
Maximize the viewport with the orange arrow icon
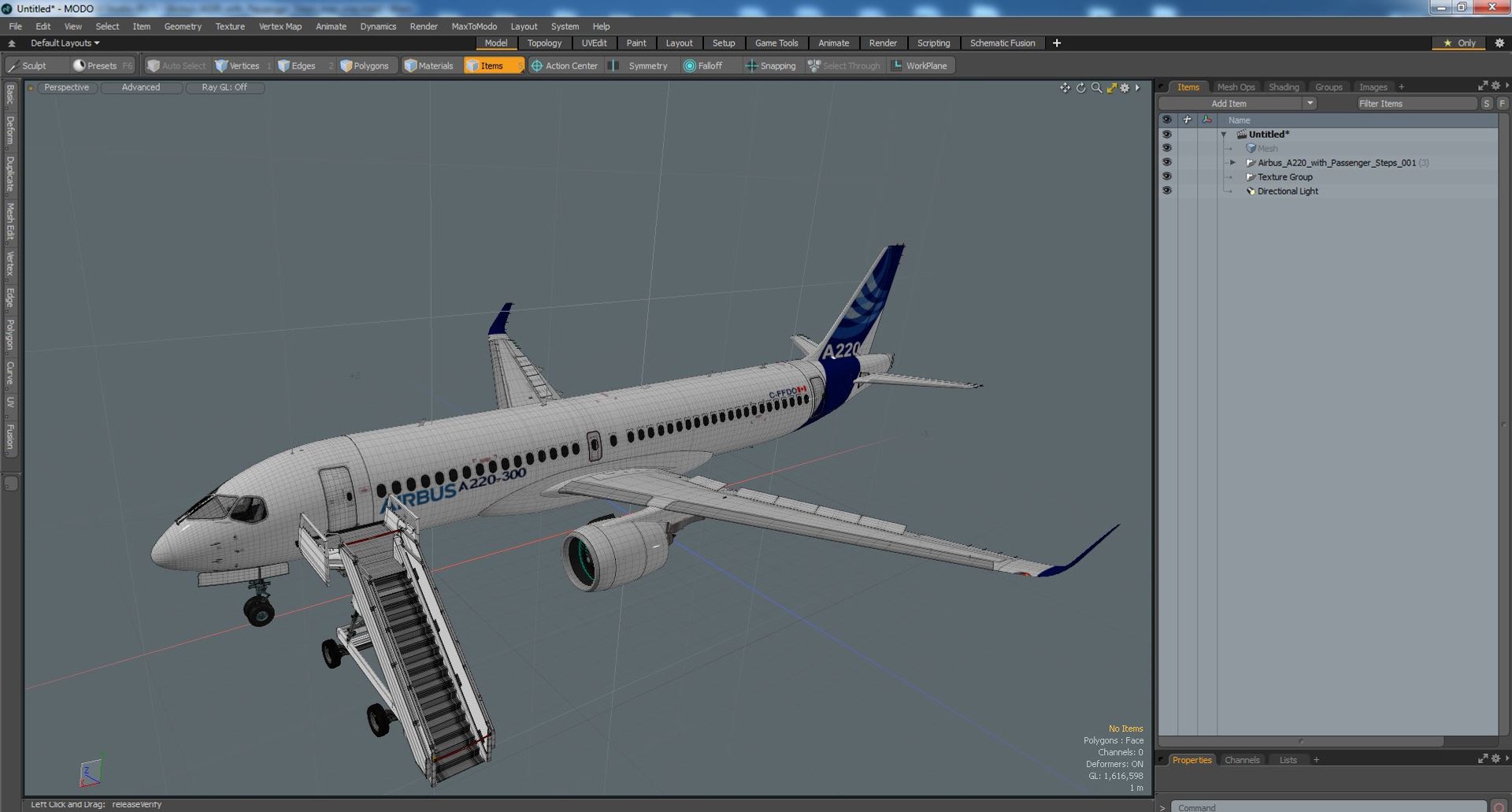coord(1111,87)
